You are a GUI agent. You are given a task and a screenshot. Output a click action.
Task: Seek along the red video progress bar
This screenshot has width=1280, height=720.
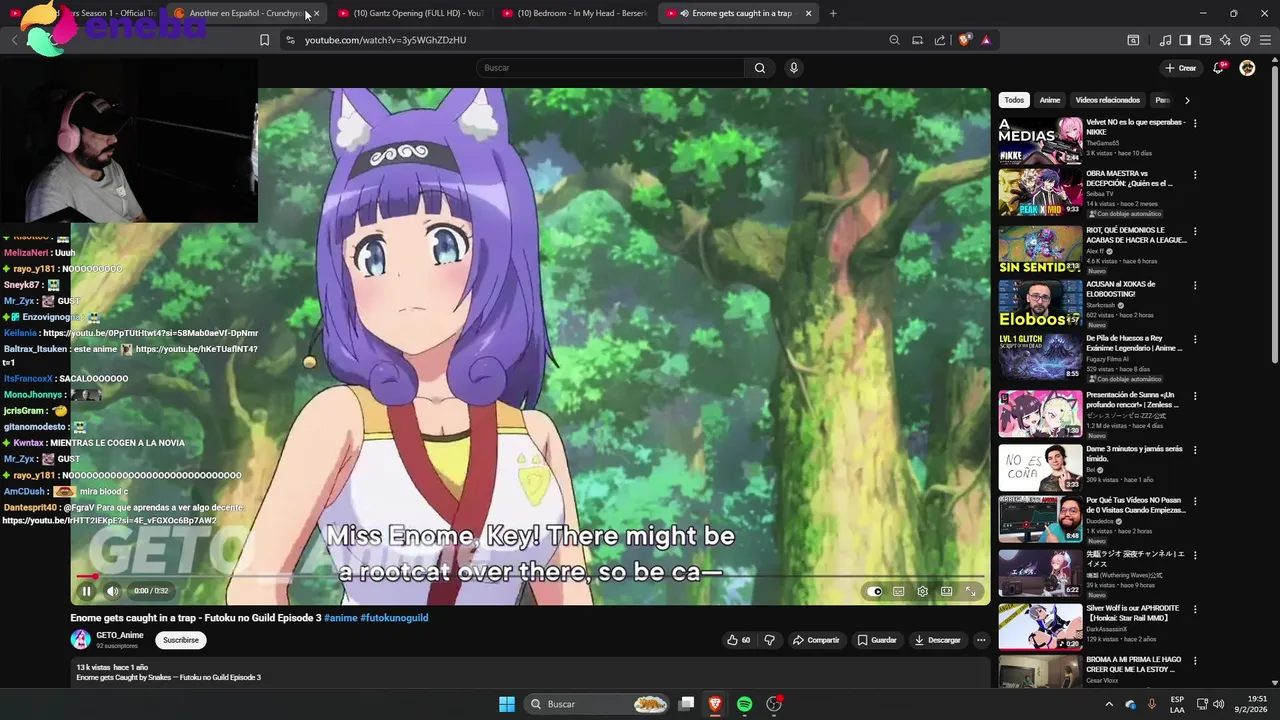coord(530,577)
